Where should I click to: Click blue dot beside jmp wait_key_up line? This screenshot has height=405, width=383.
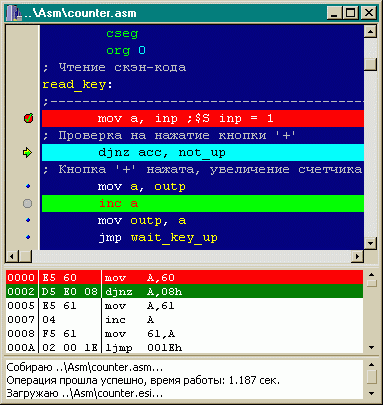(x=28, y=237)
